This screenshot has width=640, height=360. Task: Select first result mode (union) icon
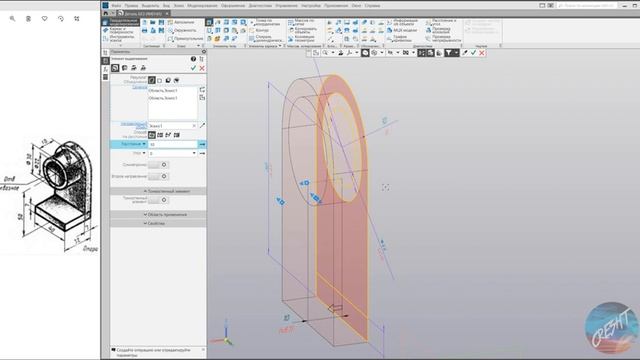pyautogui.click(x=151, y=80)
